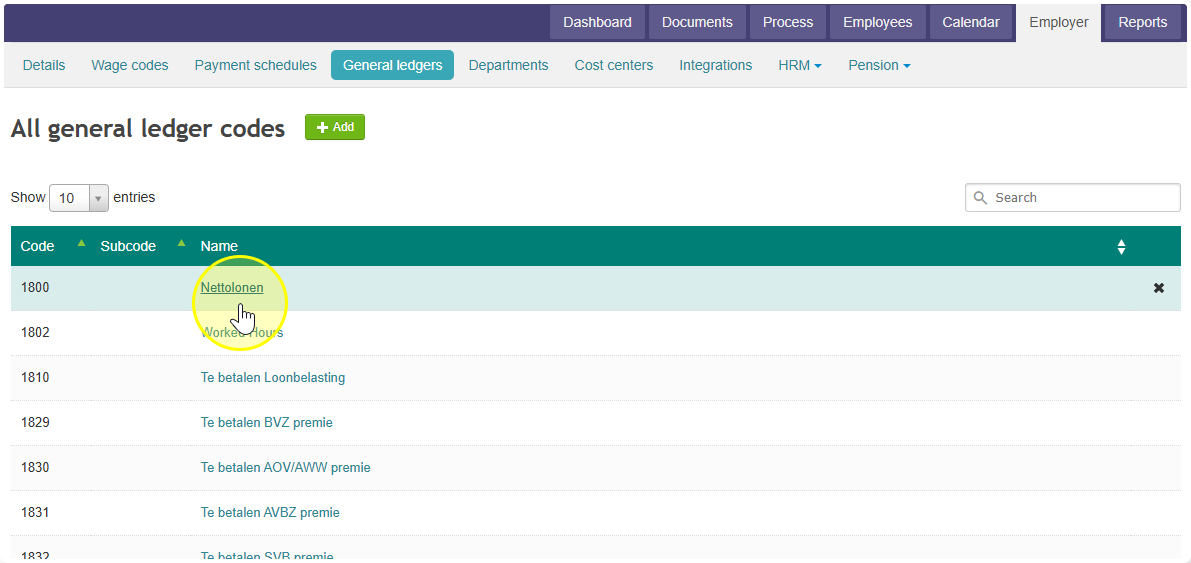This screenshot has height=563, width=1191.
Task: Select code cell 1810
Action: (x=35, y=378)
